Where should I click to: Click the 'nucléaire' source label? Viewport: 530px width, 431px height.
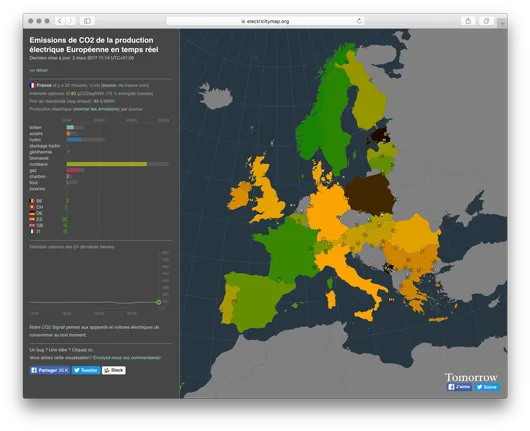click(39, 164)
